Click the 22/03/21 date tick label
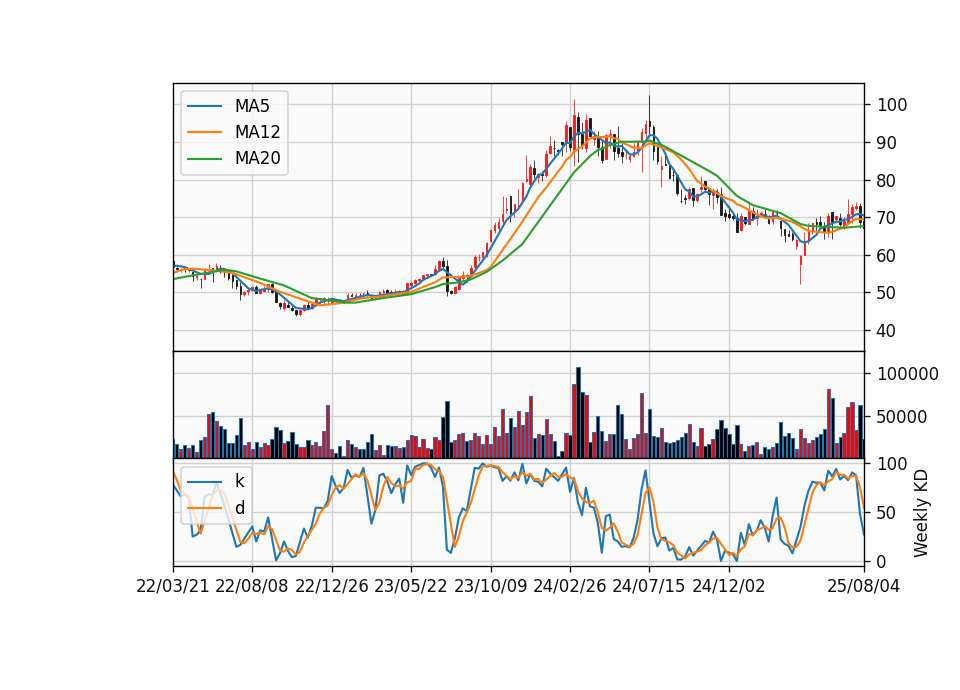Screen dimensions: 960x690 coord(173,586)
